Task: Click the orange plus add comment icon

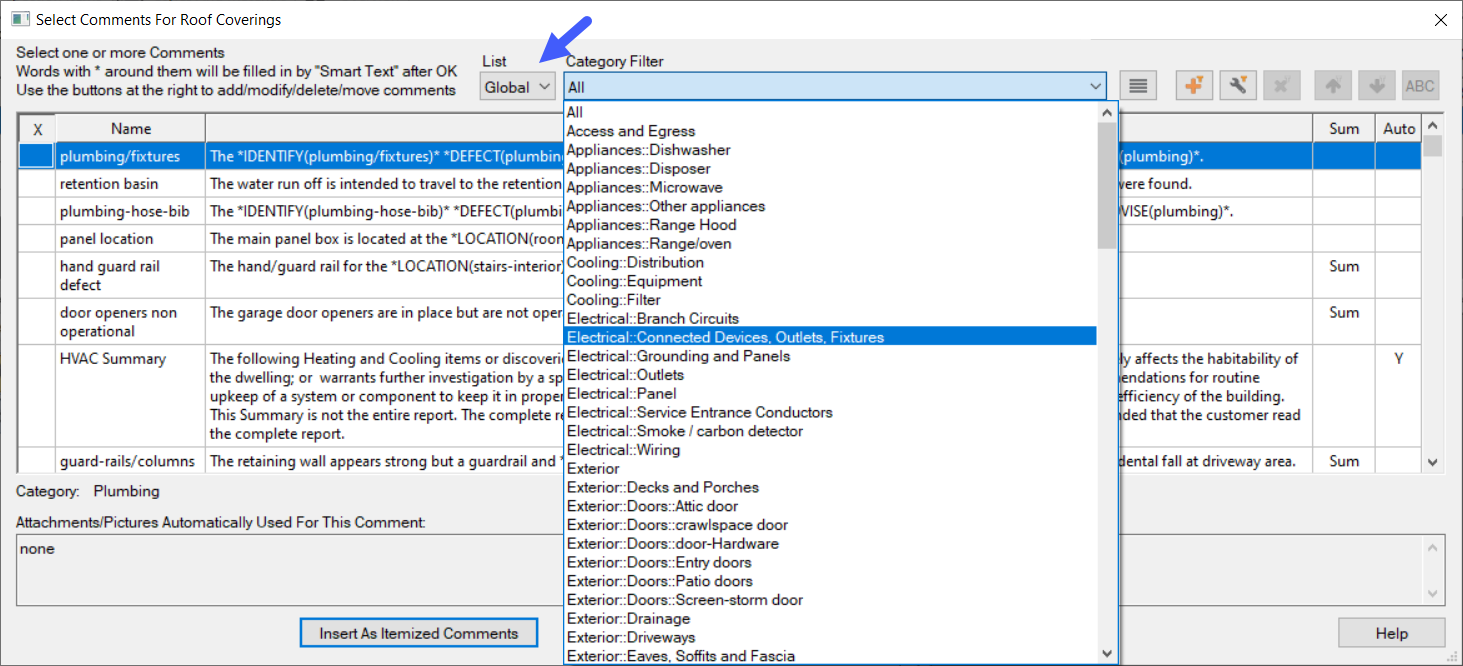Action: (x=1193, y=86)
